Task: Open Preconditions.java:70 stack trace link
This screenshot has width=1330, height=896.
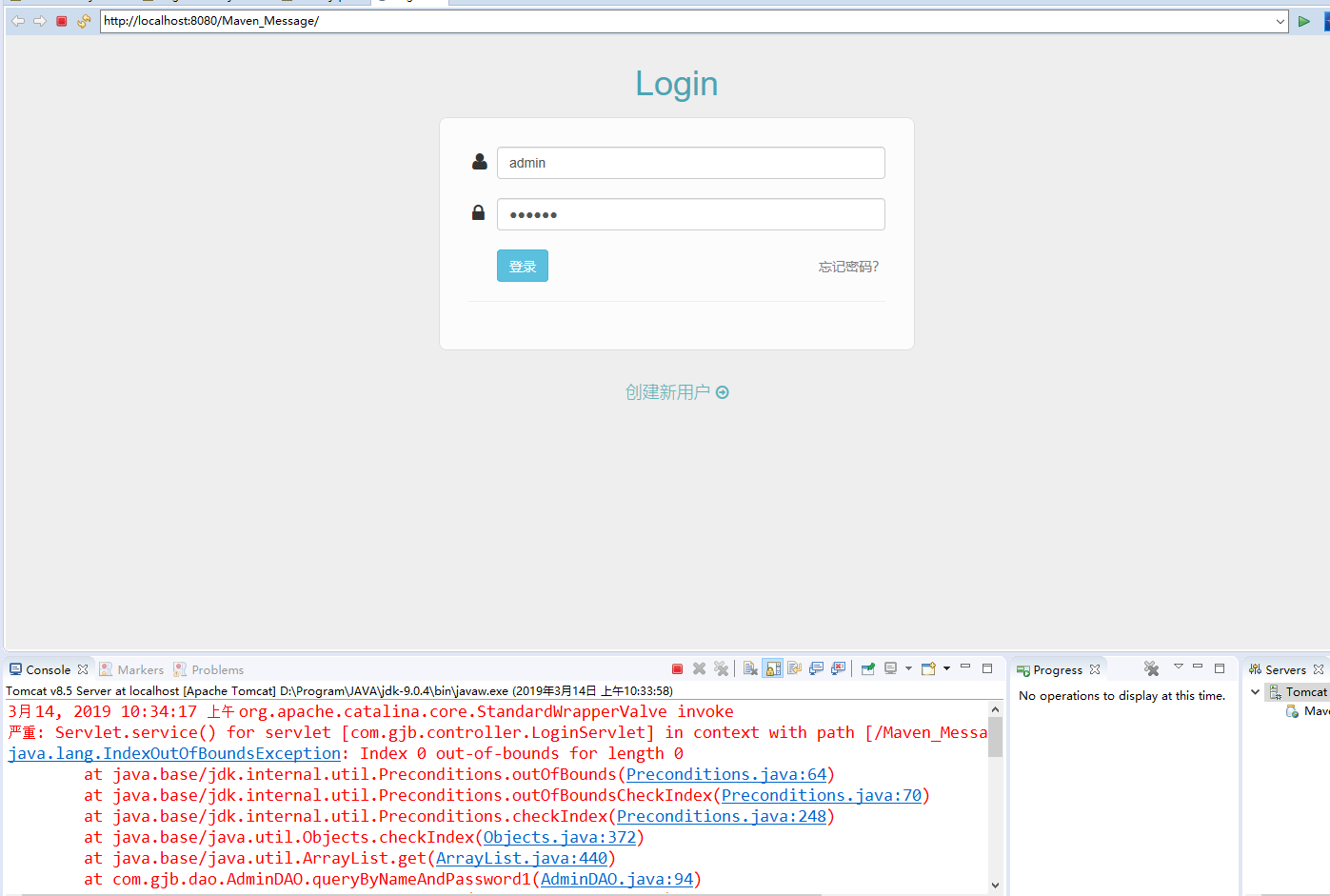Action: coord(822,795)
